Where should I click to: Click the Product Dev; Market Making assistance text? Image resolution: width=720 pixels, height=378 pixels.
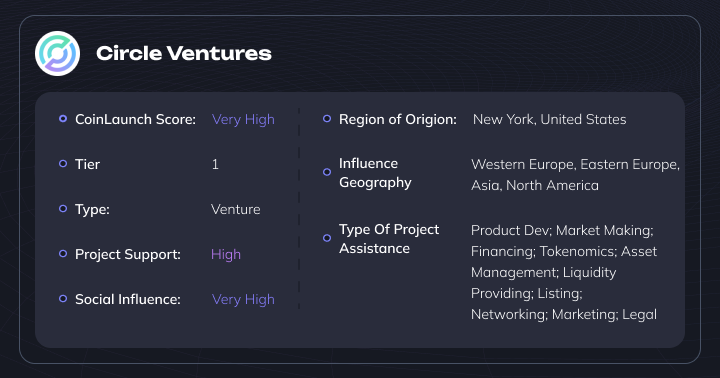562,230
